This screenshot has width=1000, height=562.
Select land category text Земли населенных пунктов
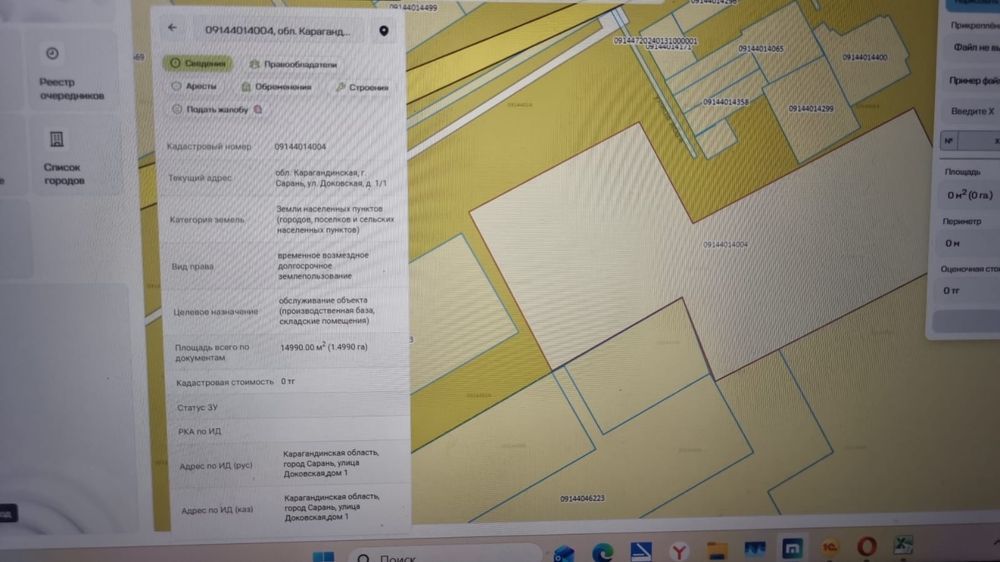tap(335, 219)
